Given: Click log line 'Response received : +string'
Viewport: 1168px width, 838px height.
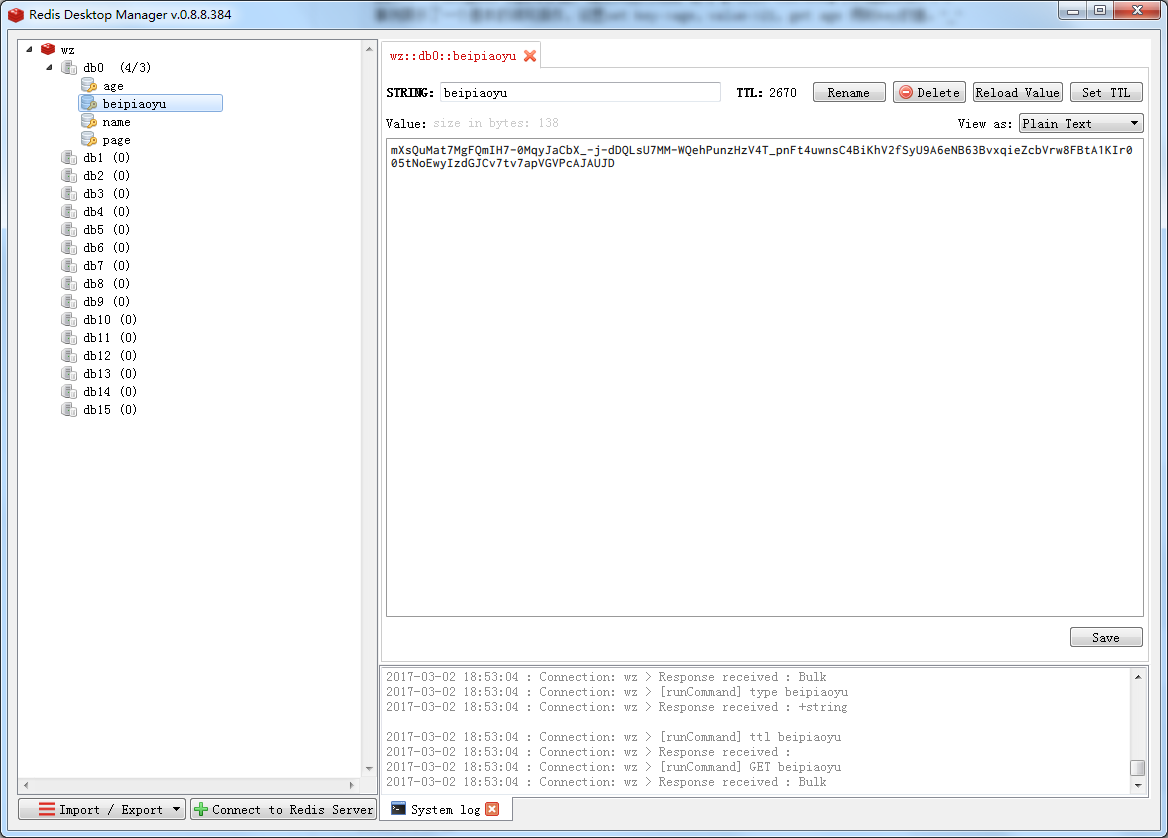Looking at the screenshot, I should 617,707.
